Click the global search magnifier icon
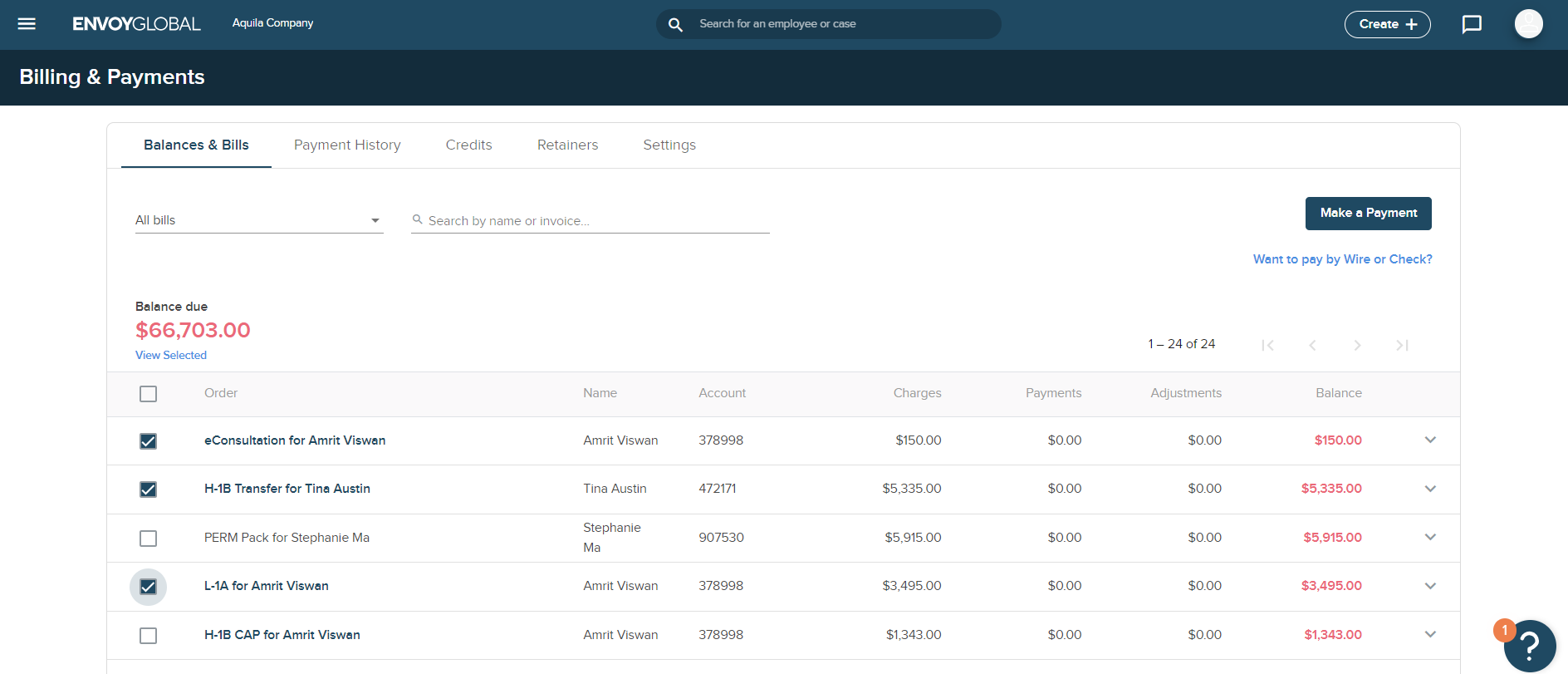1568x674 pixels. click(676, 25)
